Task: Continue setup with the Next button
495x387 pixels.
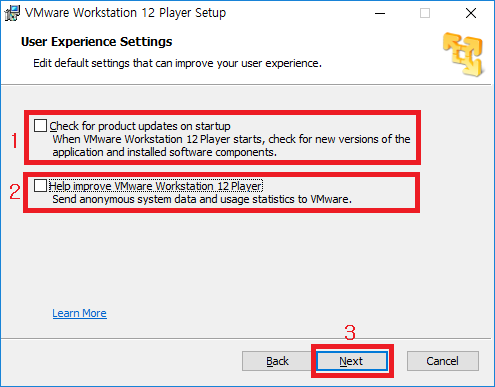Action: click(x=352, y=361)
